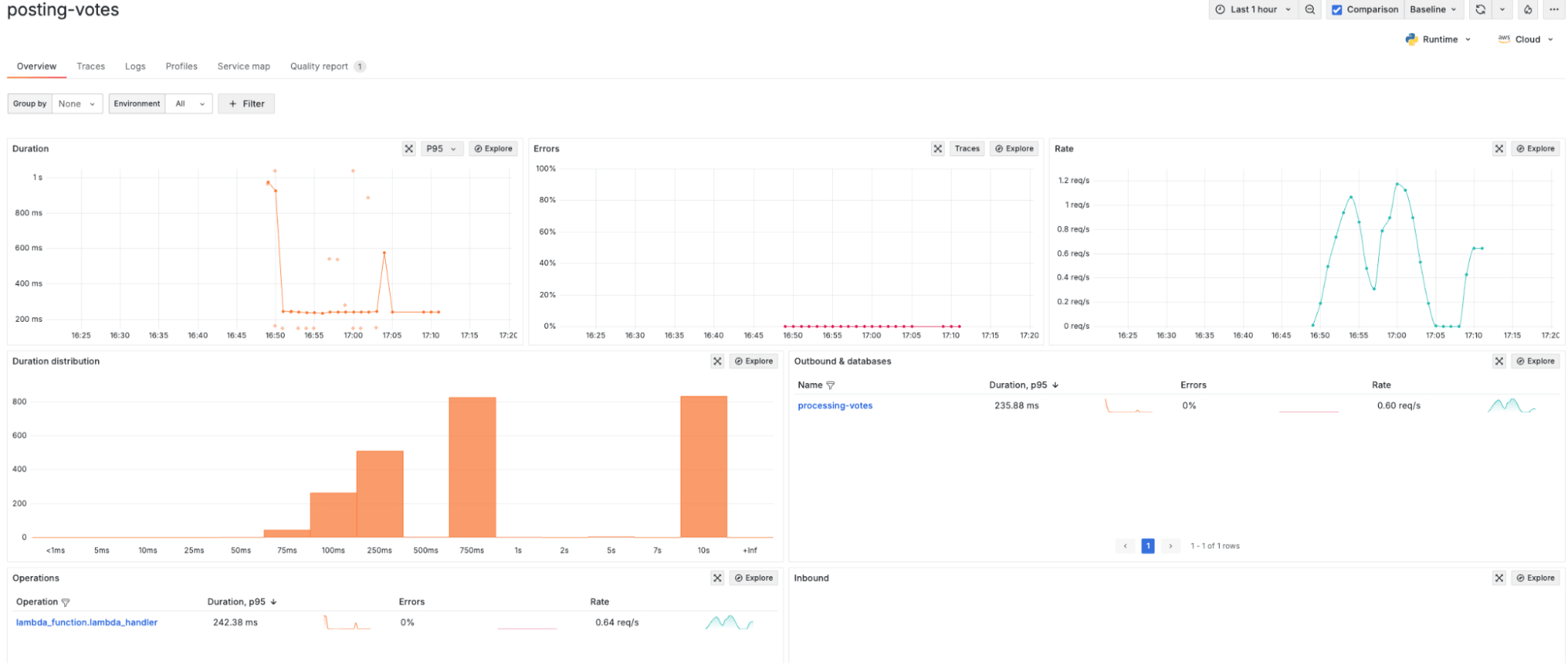Viewport: 1568px width, 664px height.
Task: Click the '0.64 req/s' rate value
Action: pyautogui.click(x=617, y=622)
